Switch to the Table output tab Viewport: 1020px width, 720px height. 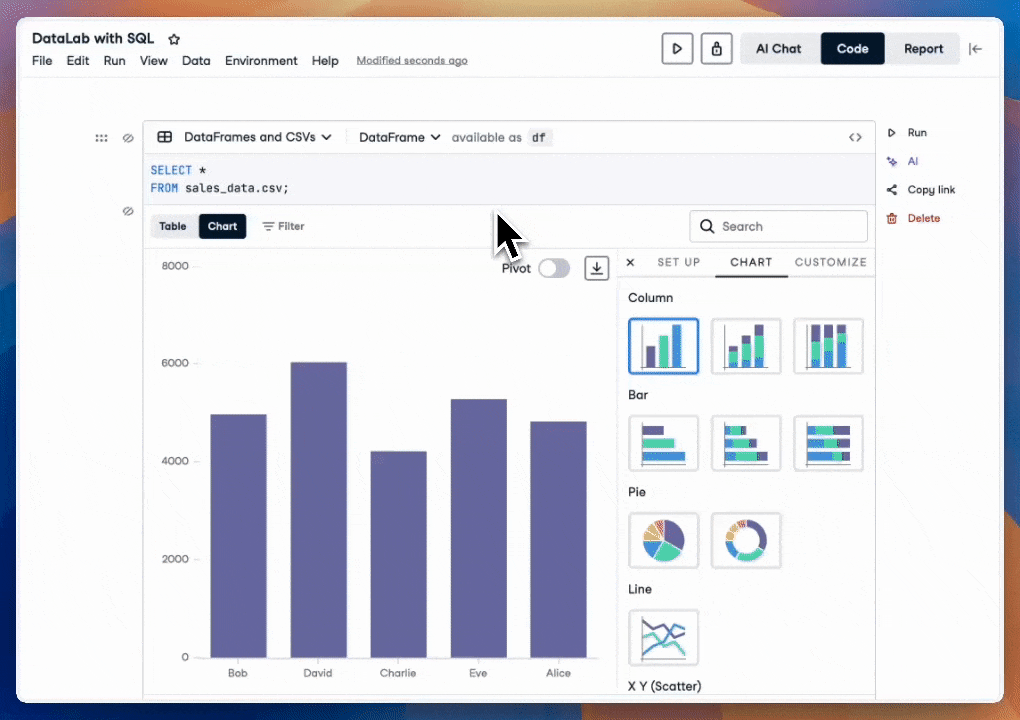pyautogui.click(x=173, y=226)
